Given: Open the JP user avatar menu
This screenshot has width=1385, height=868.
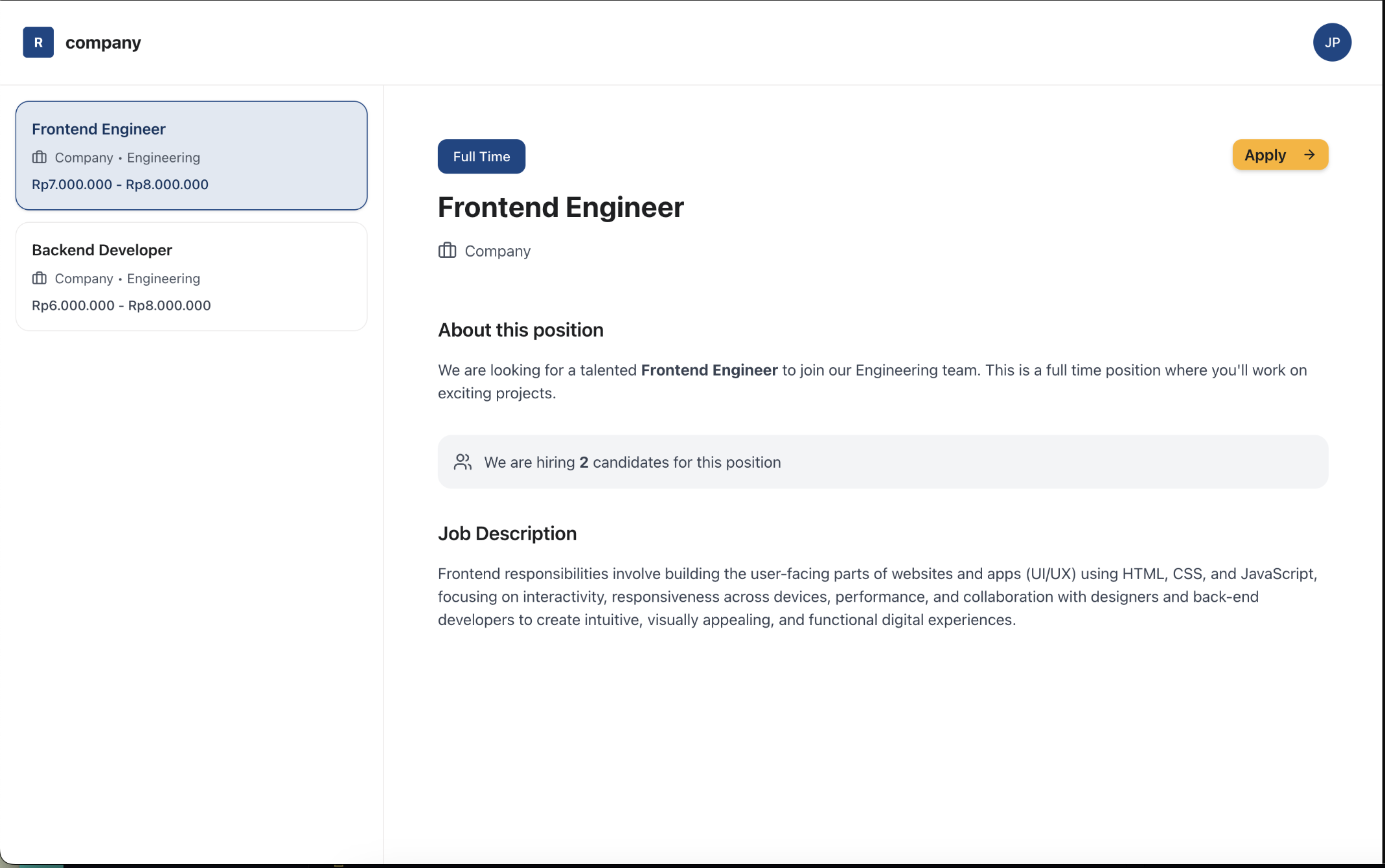Looking at the screenshot, I should [x=1331, y=43].
